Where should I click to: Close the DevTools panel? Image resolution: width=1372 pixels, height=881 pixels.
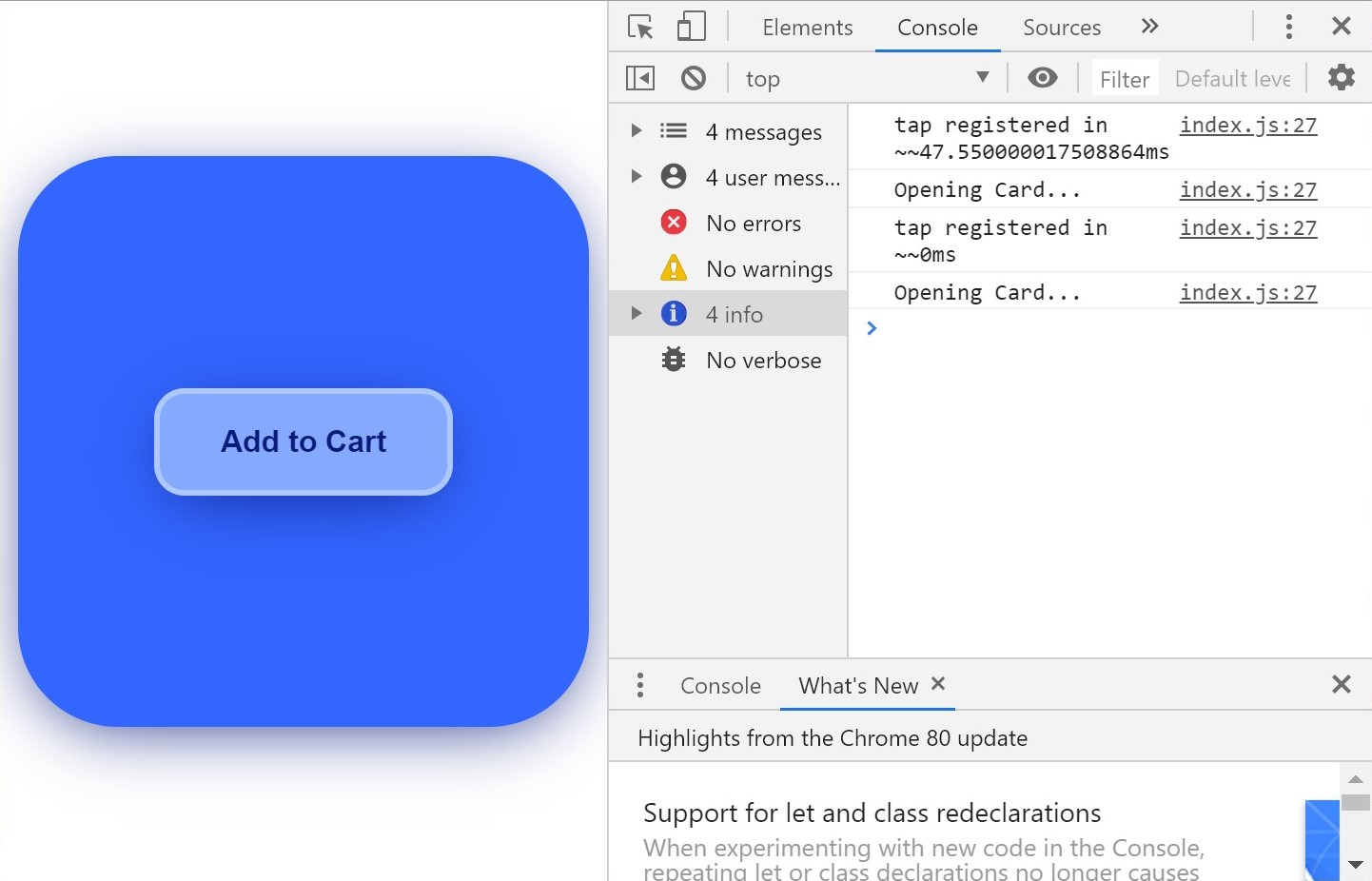click(x=1342, y=27)
